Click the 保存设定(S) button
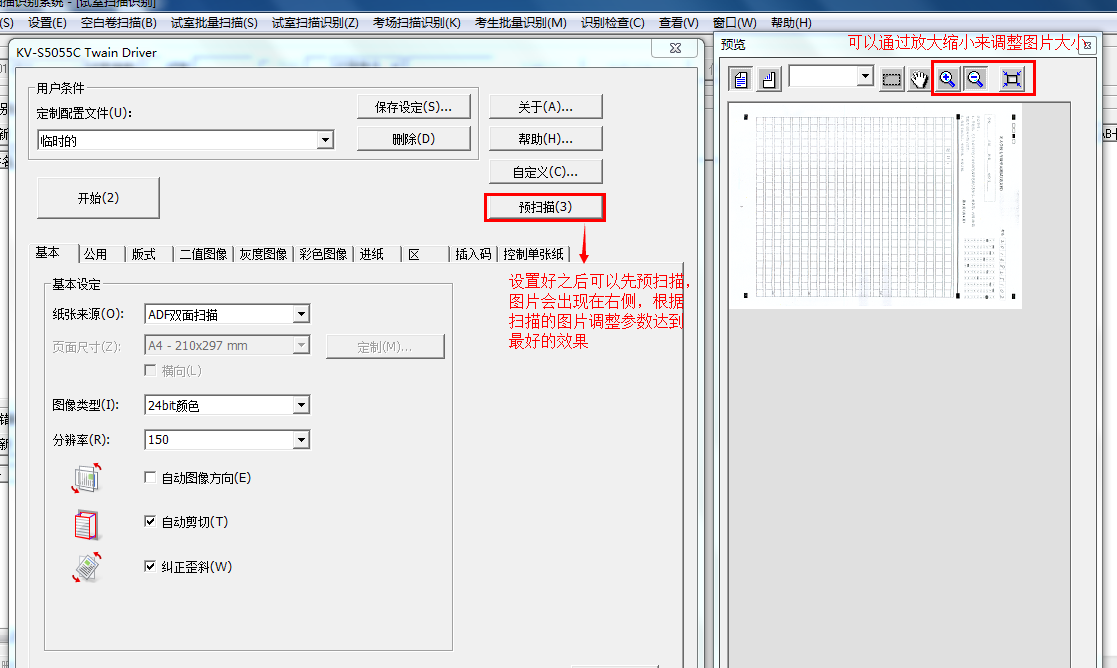1117x668 pixels. [x=413, y=106]
